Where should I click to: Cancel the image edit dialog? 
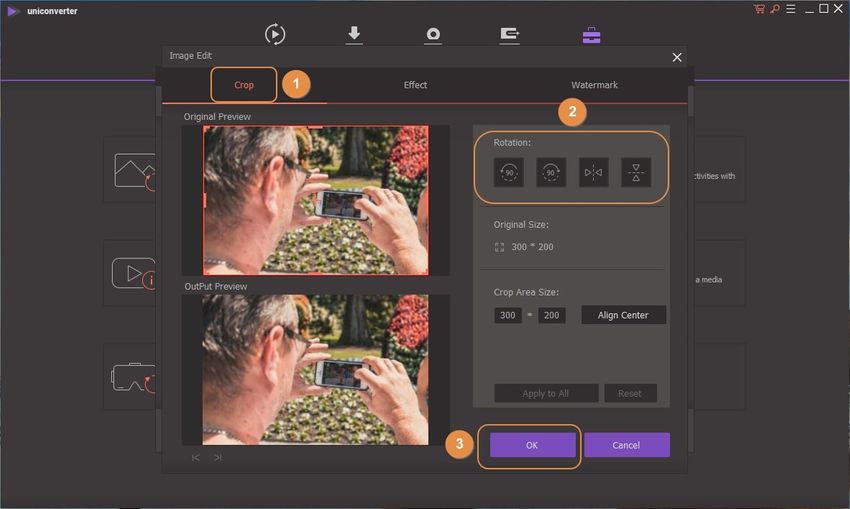(626, 445)
